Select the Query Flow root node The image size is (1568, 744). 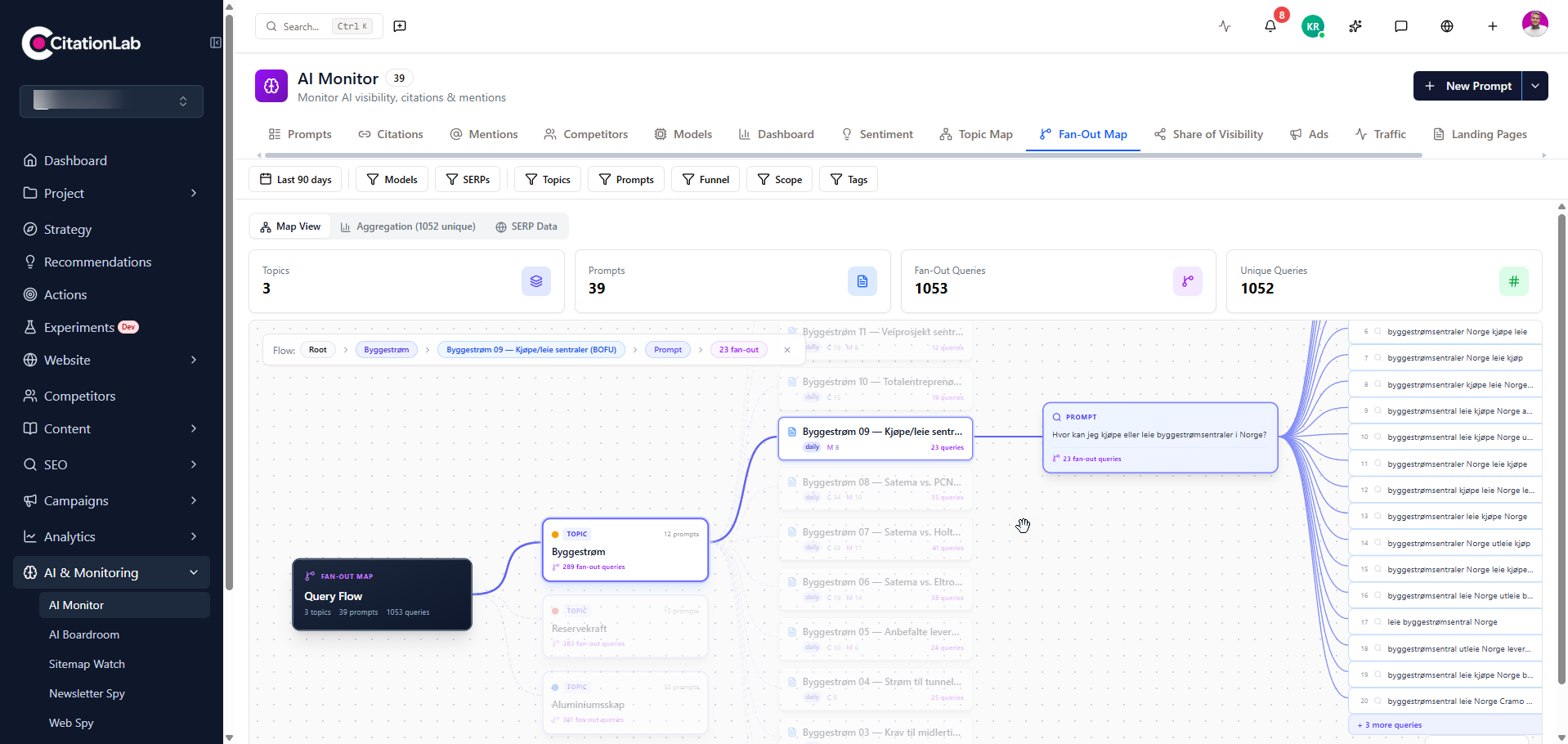pyautogui.click(x=382, y=594)
